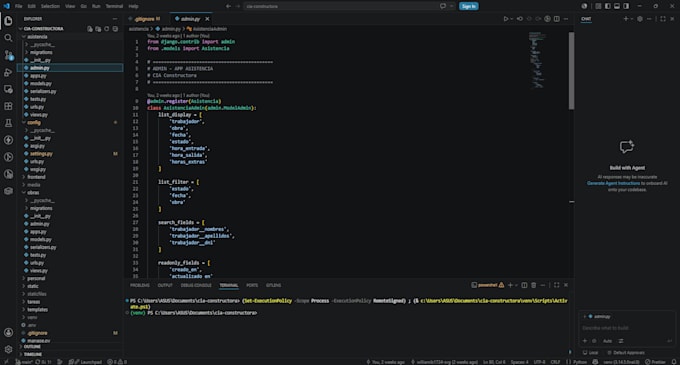Select the powershell terminal entry
680x365 pixels.
(x=487, y=285)
